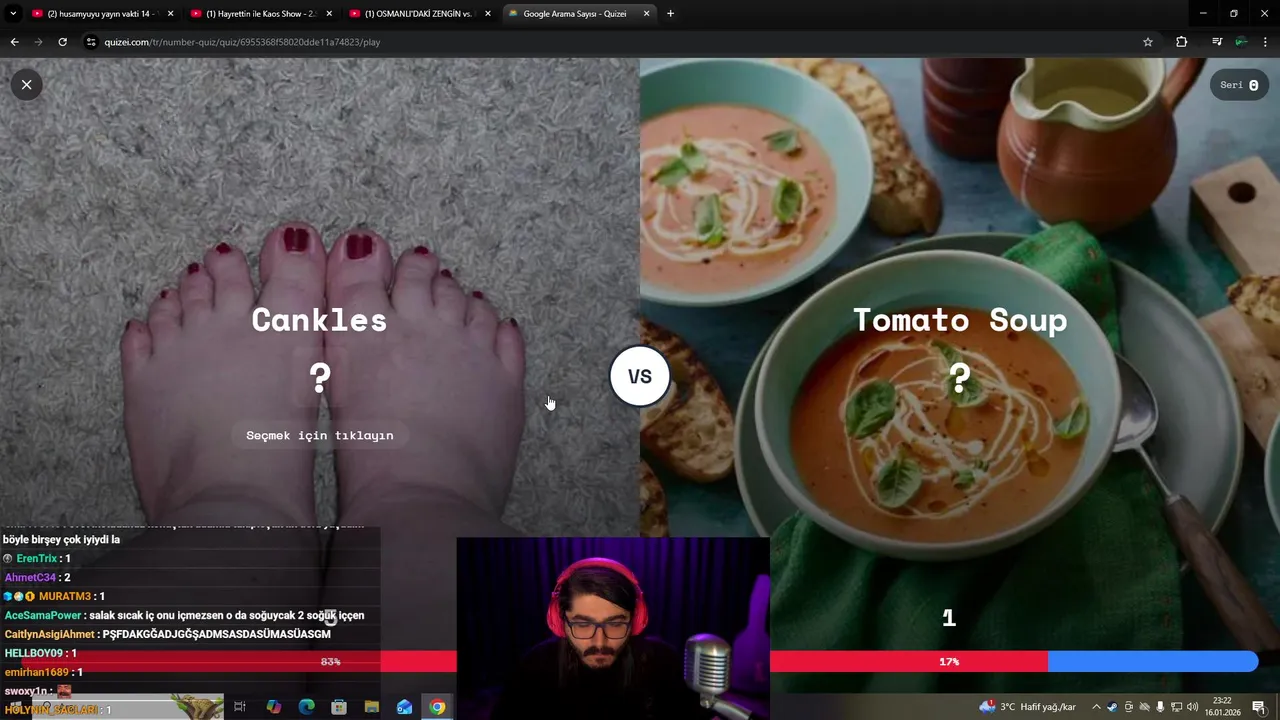Click chat user MURATM3

click(x=65, y=596)
